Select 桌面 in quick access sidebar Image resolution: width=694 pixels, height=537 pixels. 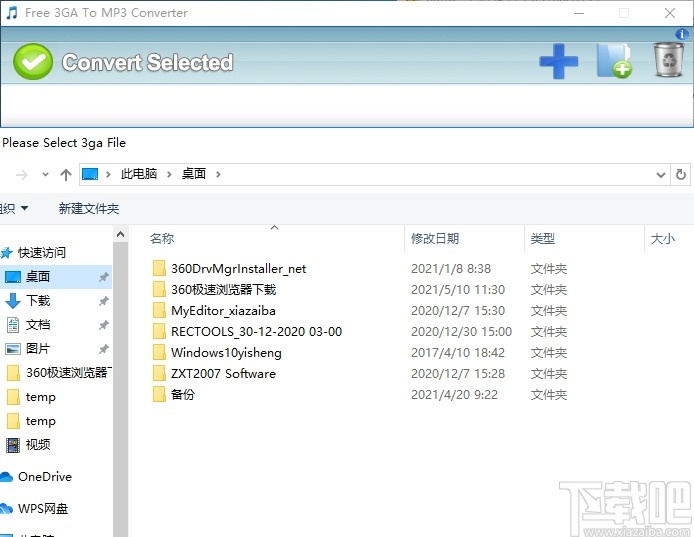[x=56, y=277]
